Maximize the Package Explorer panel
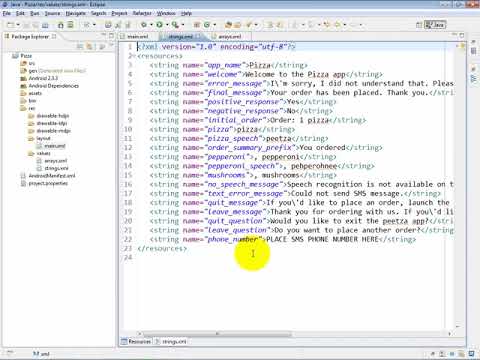Viewport: 480px width, 360px height. 112,35
